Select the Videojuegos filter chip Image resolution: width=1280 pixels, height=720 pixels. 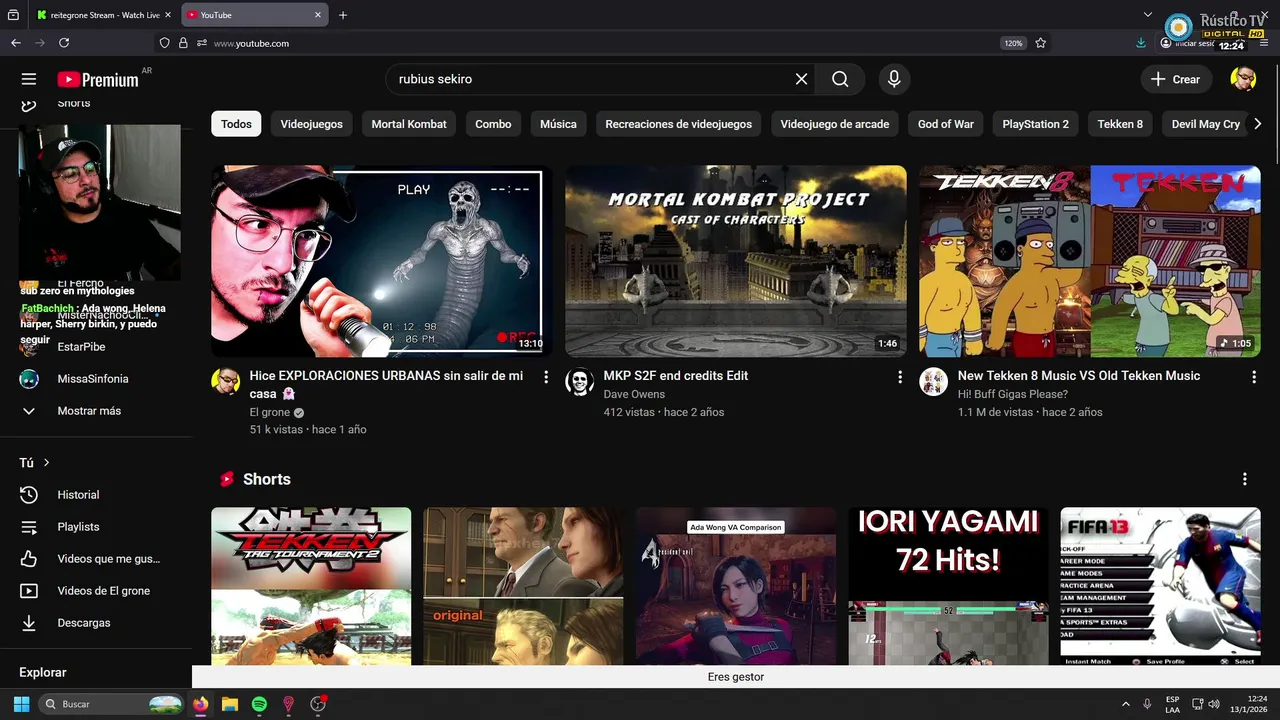pyautogui.click(x=311, y=124)
